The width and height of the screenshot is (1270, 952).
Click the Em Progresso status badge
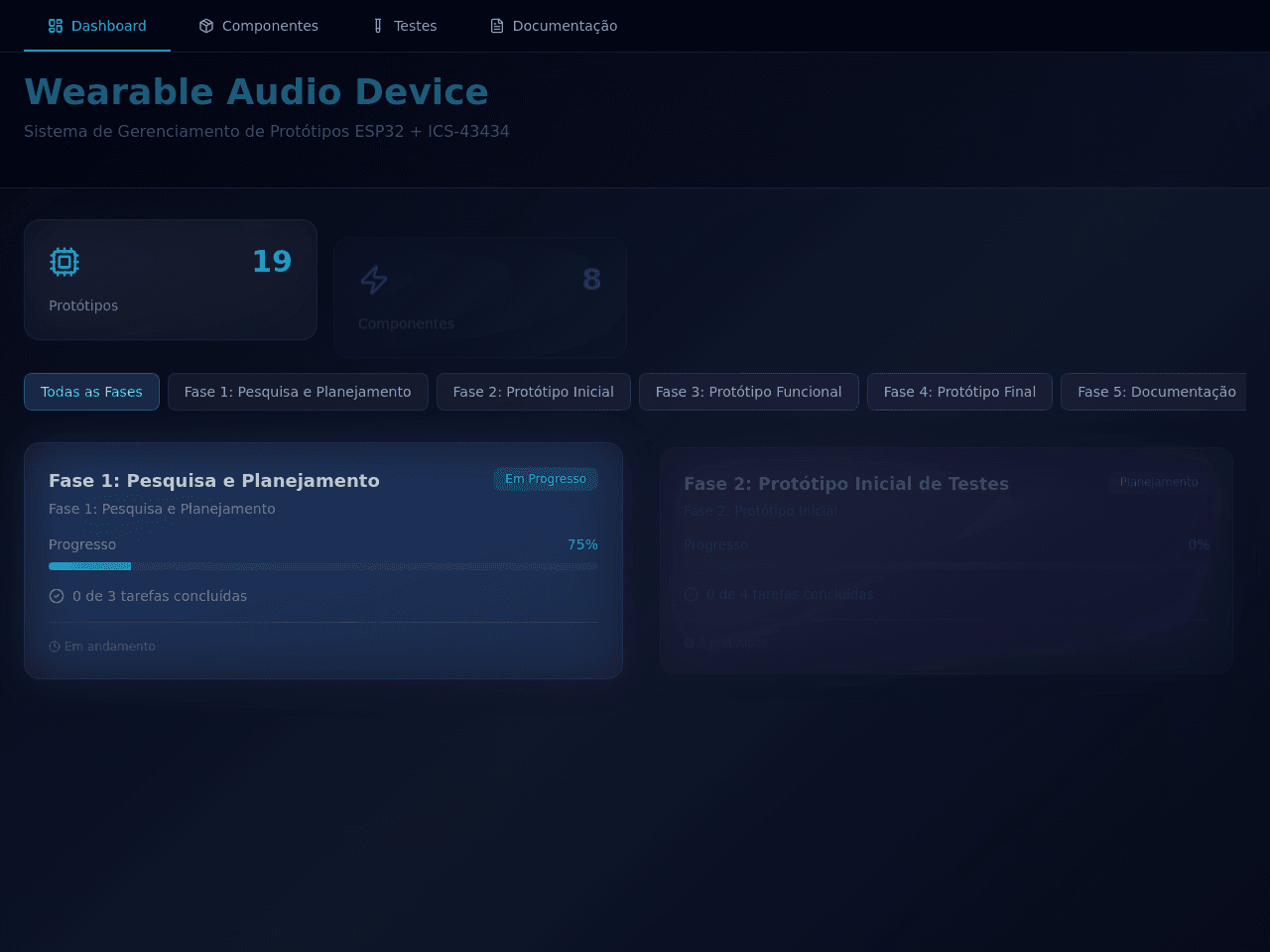click(546, 479)
